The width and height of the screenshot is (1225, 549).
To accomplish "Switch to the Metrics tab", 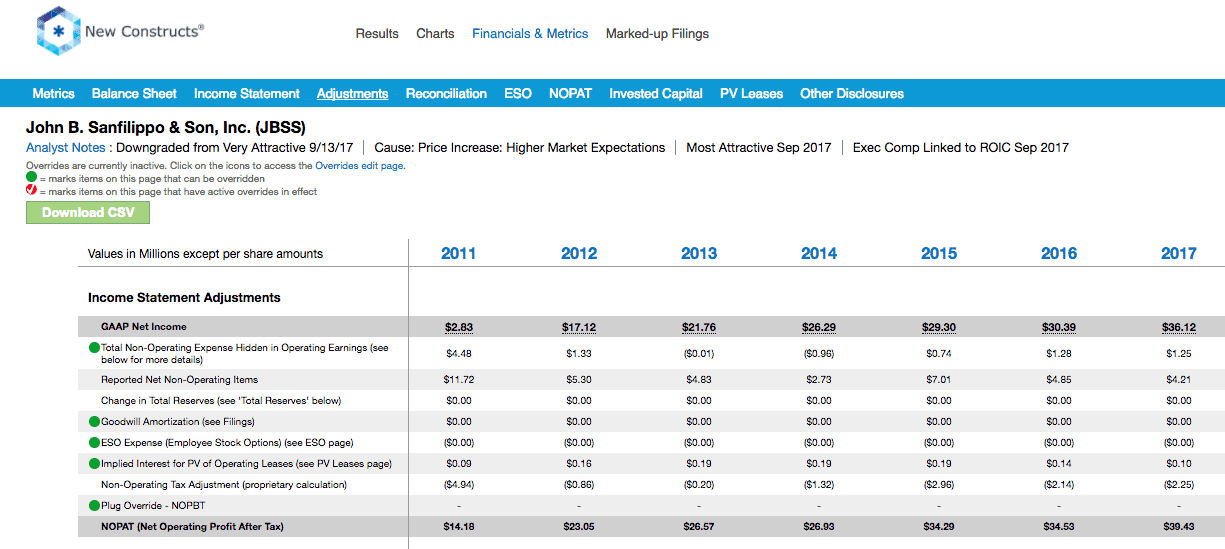I will [x=53, y=93].
